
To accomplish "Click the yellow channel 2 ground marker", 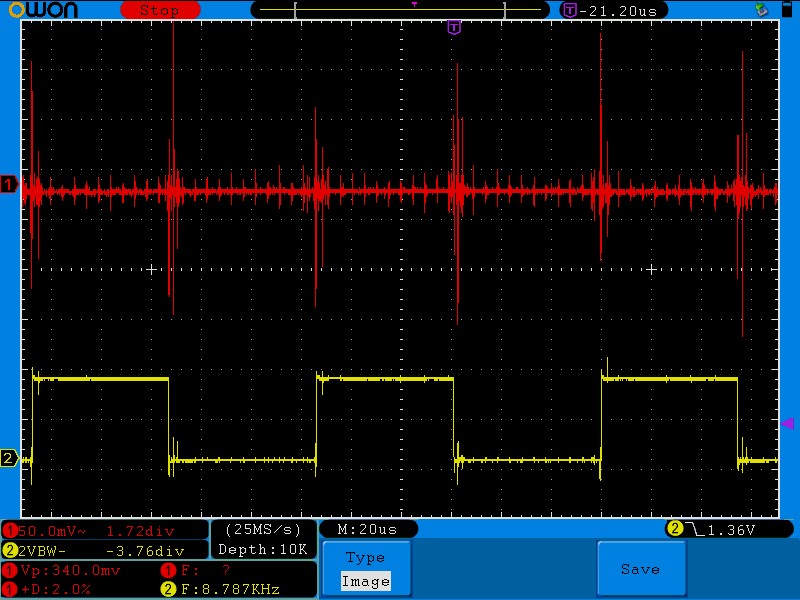I will pyautogui.click(x=9, y=458).
